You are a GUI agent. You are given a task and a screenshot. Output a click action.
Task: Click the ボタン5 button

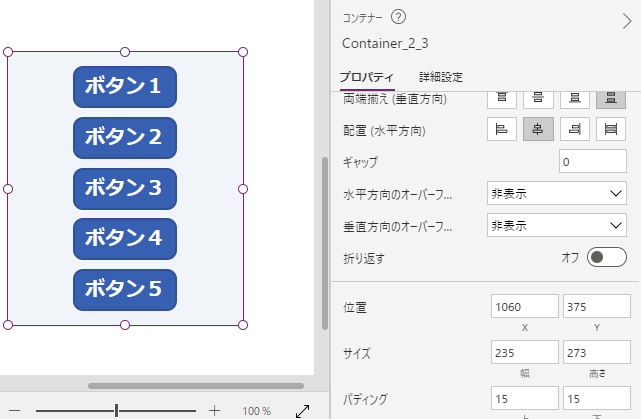125,290
